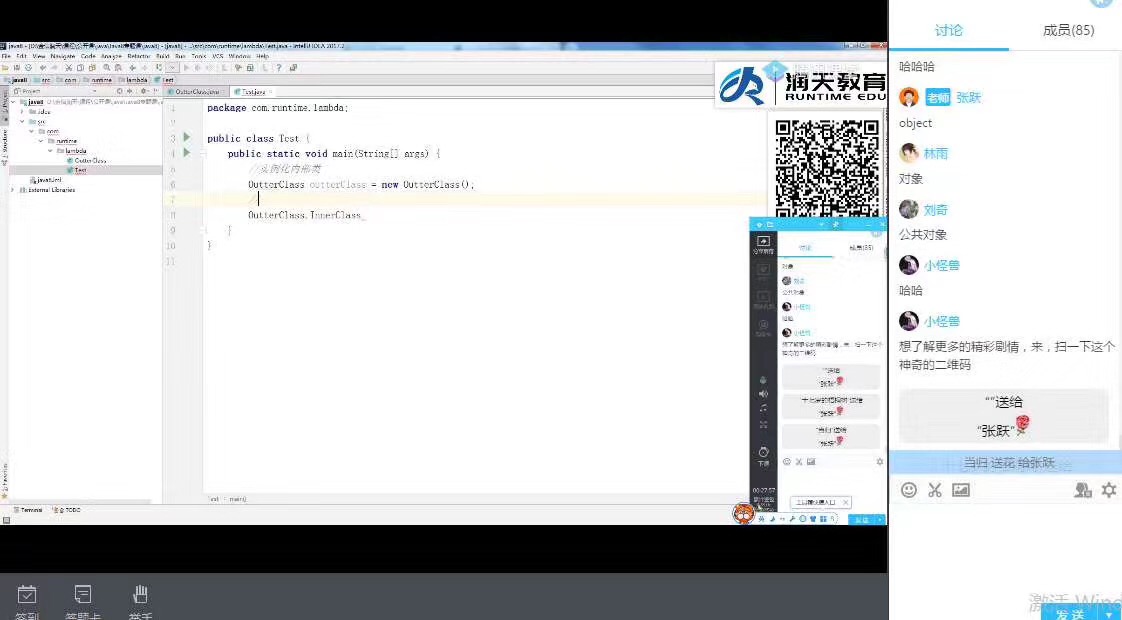Click the Terminal tool window button
Image resolution: width=1122 pixels, height=620 pixels.
tap(30, 510)
